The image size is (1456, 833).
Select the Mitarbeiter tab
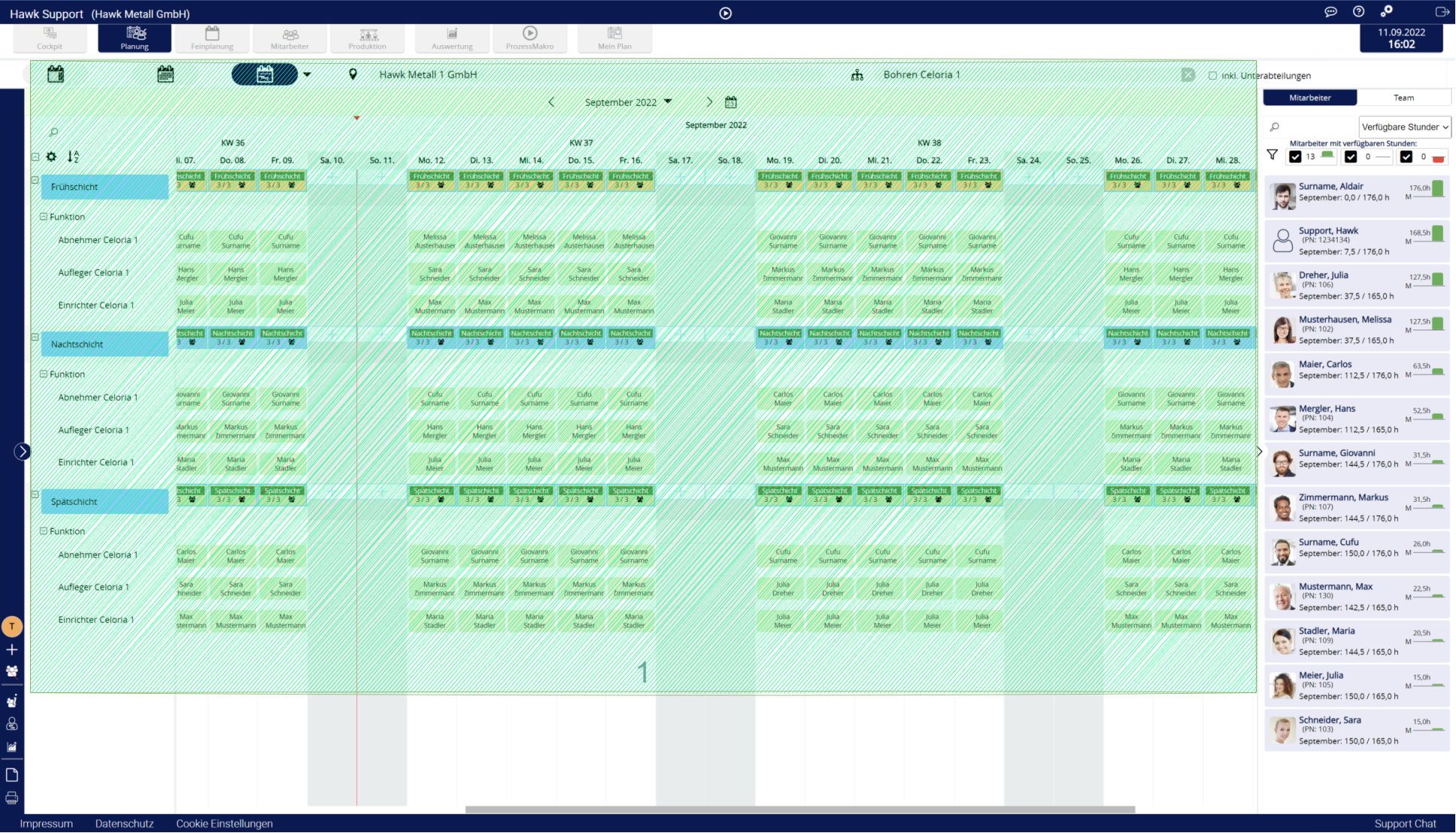pos(1309,98)
